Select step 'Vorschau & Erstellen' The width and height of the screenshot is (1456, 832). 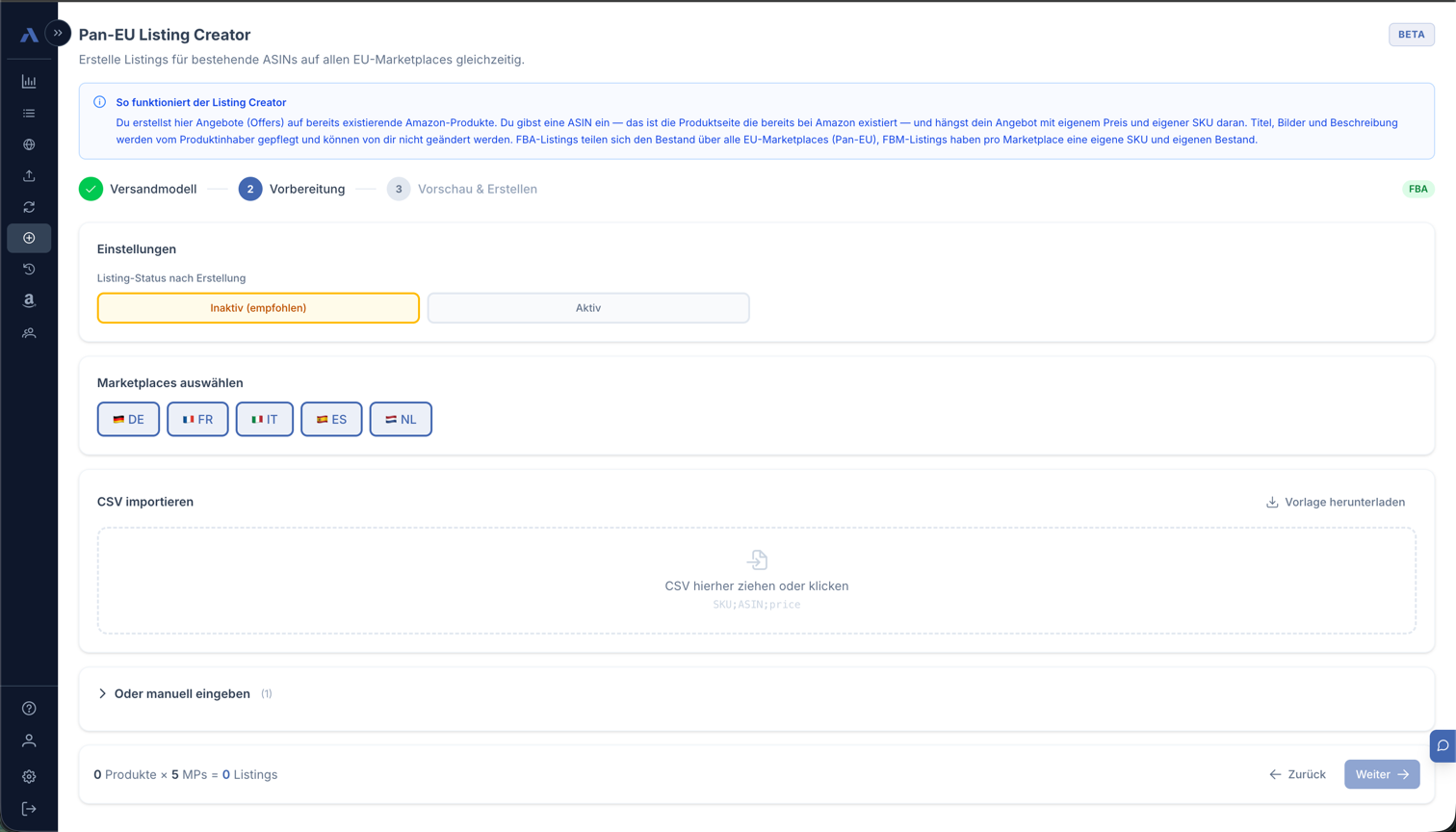[477, 189]
